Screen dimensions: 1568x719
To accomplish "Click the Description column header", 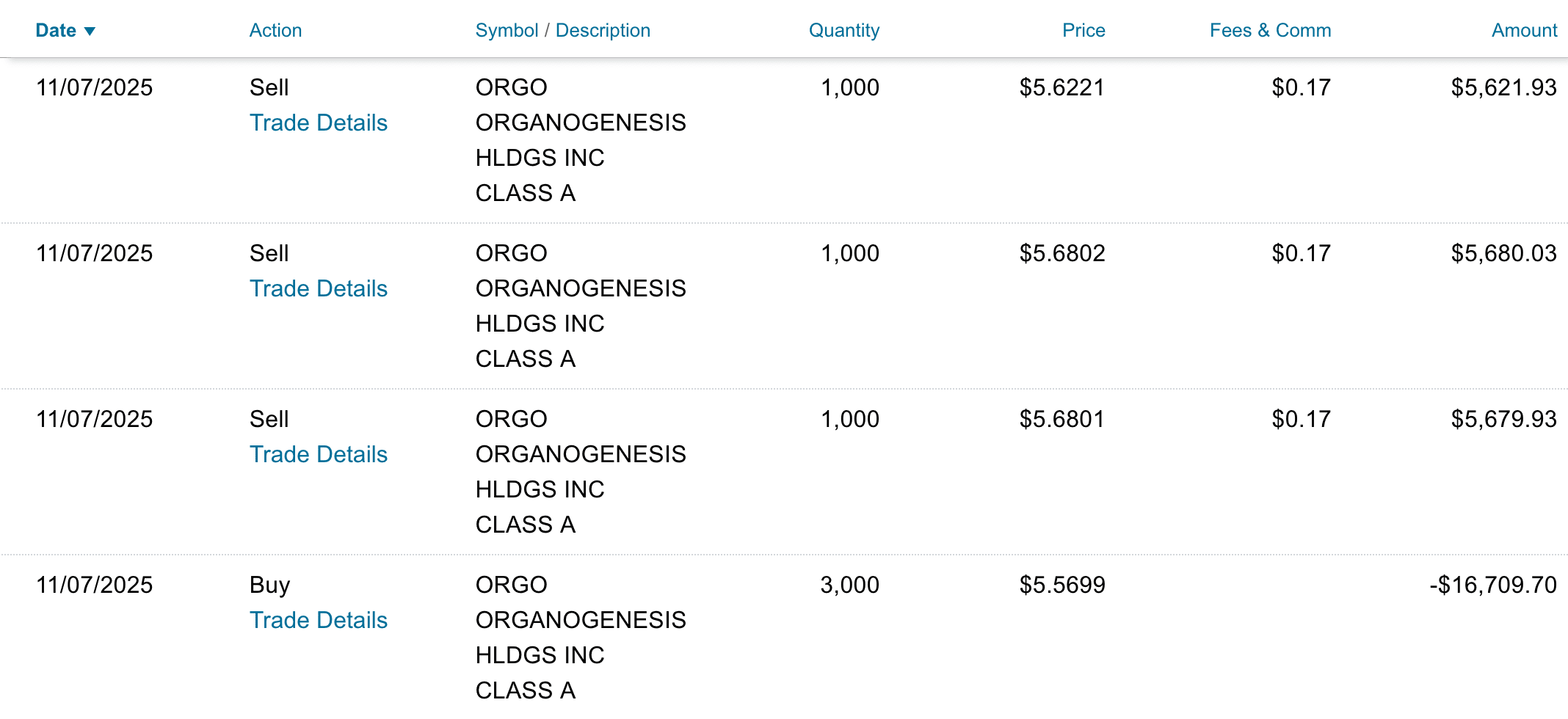I will [x=603, y=31].
